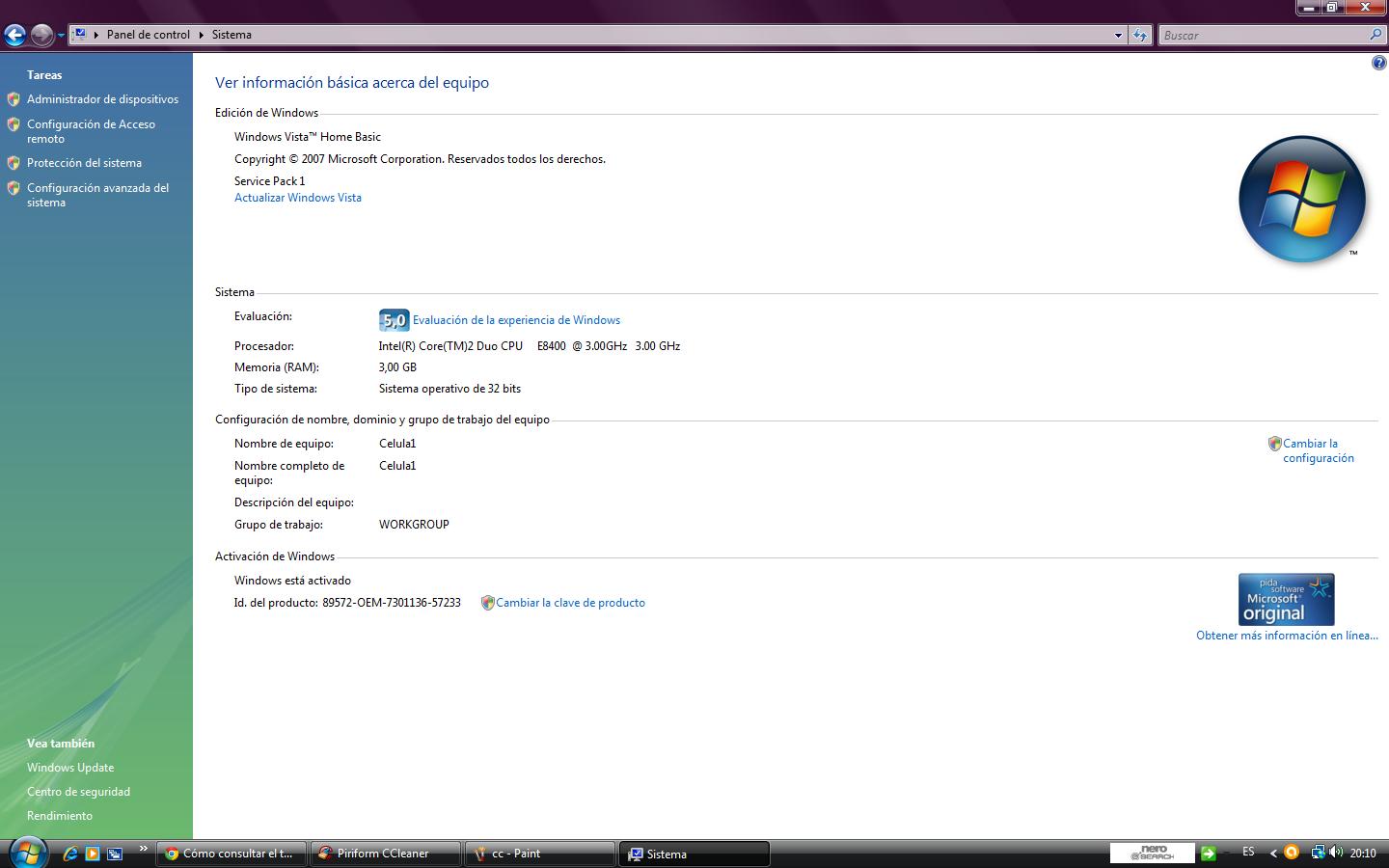
Task: Switch to Chrome 'Cómo consultar el t...' taskbar button
Action: (x=231, y=854)
